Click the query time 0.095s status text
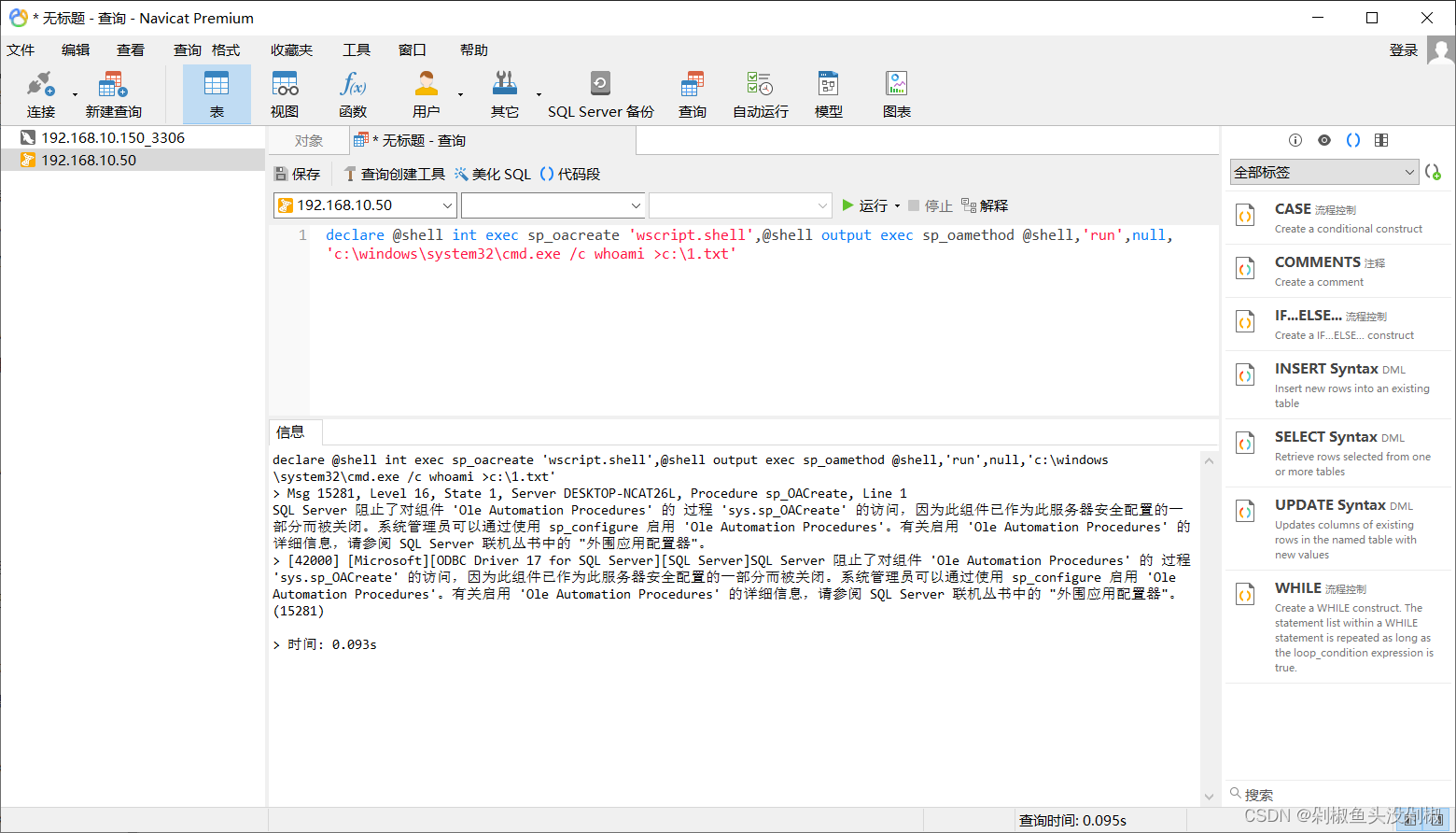 [x=1072, y=820]
